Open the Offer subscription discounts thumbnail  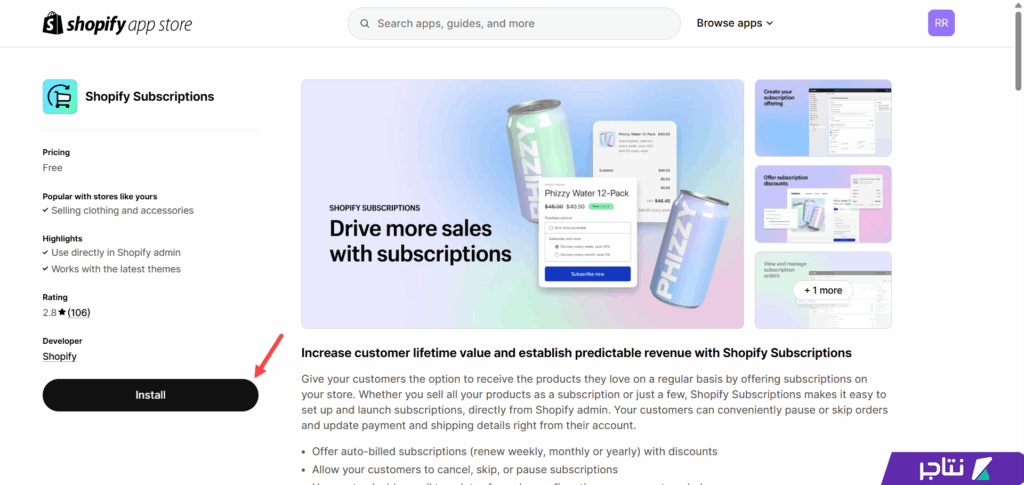(x=823, y=204)
